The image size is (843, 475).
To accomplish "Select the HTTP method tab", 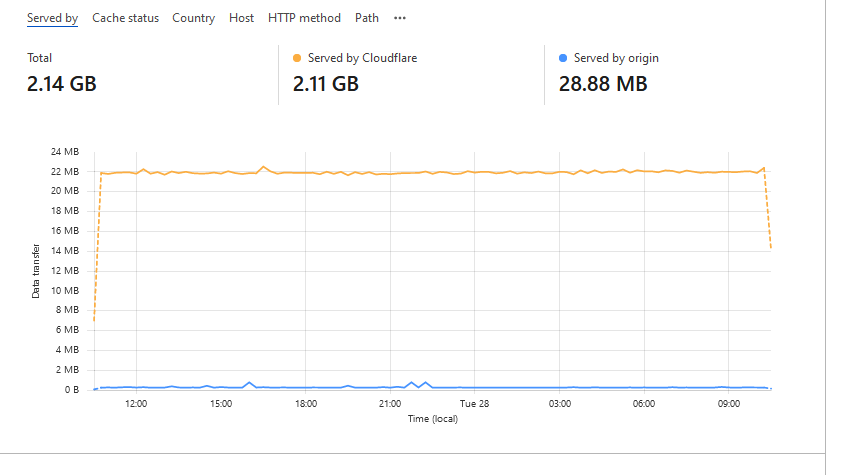I will point(304,18).
